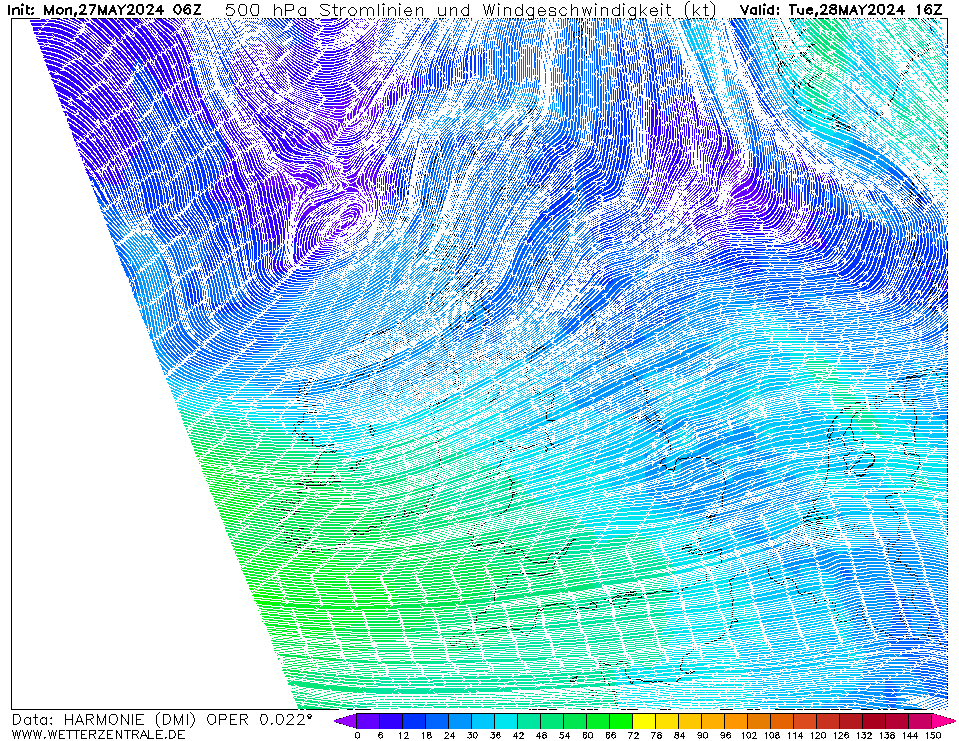This screenshot has width=959, height=741.
Task: Click the legend label '102'
Action: pyautogui.click(x=749, y=735)
